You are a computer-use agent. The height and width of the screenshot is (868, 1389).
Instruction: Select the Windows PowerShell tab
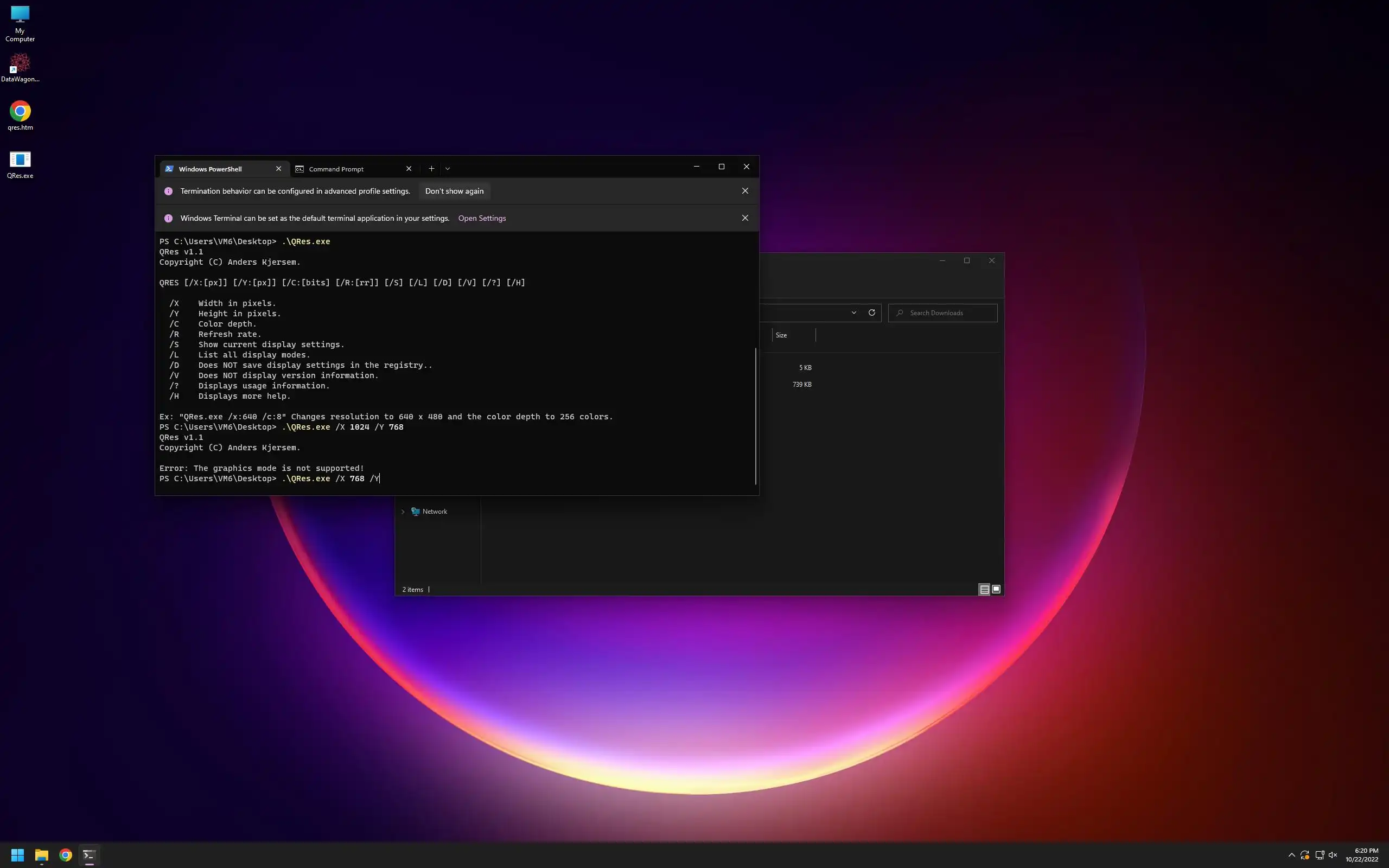[210, 169]
